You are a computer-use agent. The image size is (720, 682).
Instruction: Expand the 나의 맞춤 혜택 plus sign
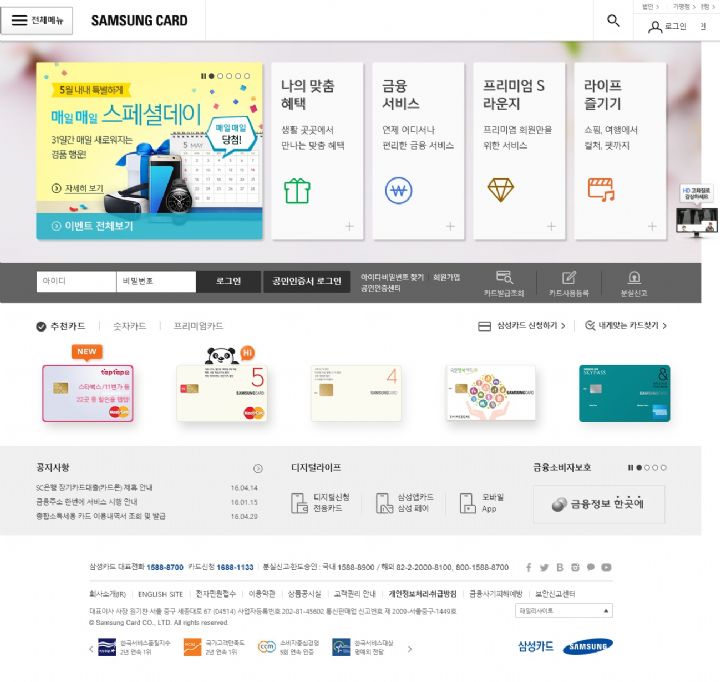coord(349,226)
